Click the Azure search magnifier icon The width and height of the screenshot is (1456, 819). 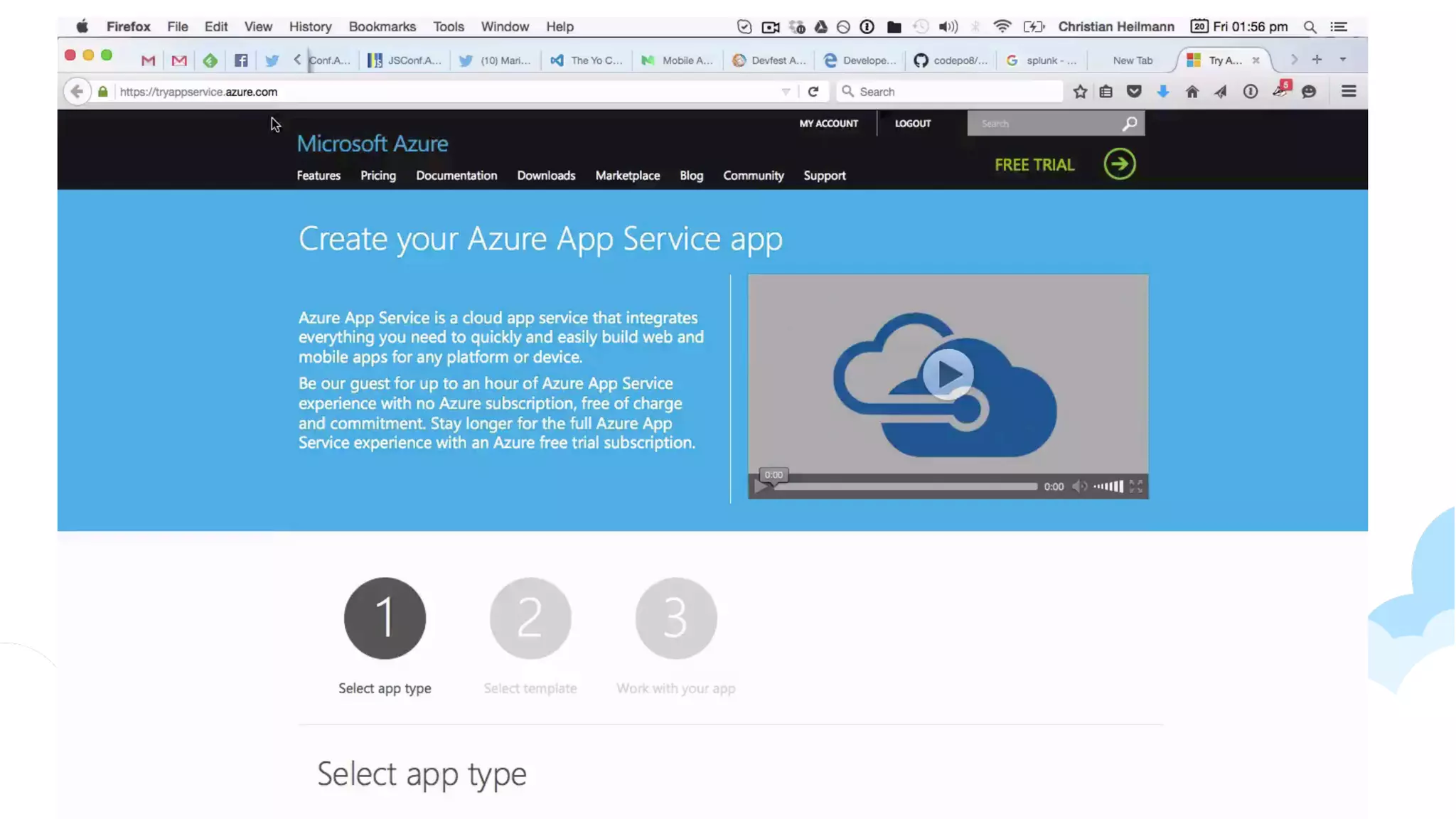(1129, 124)
